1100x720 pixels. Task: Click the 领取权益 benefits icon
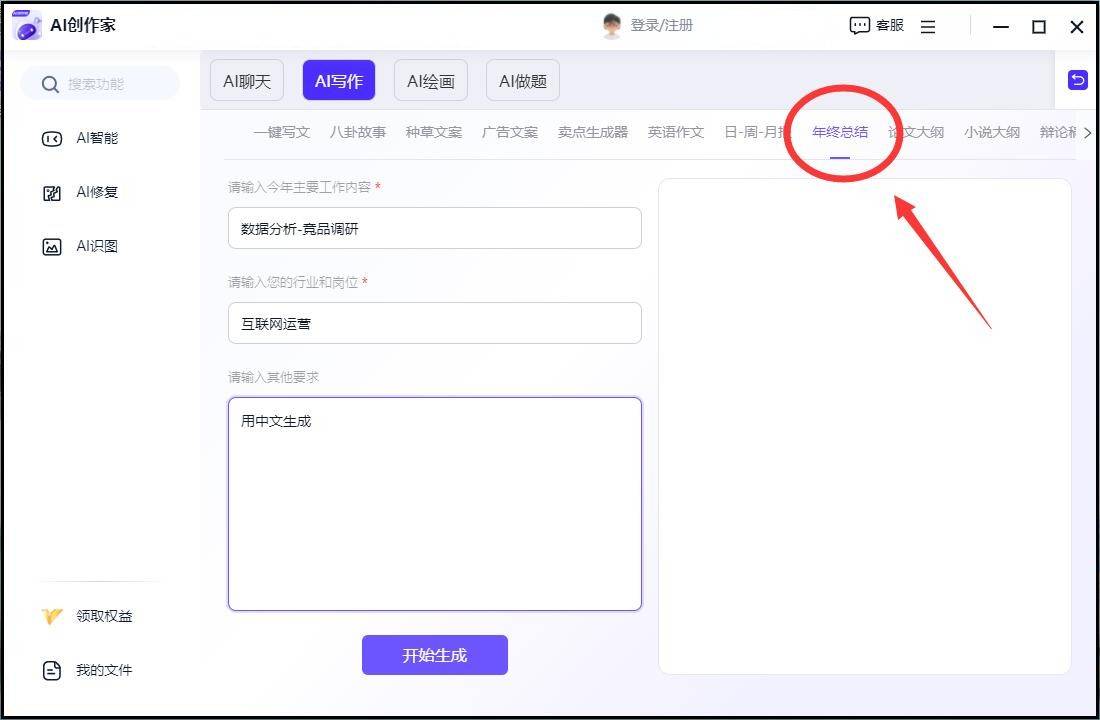click(x=52, y=616)
